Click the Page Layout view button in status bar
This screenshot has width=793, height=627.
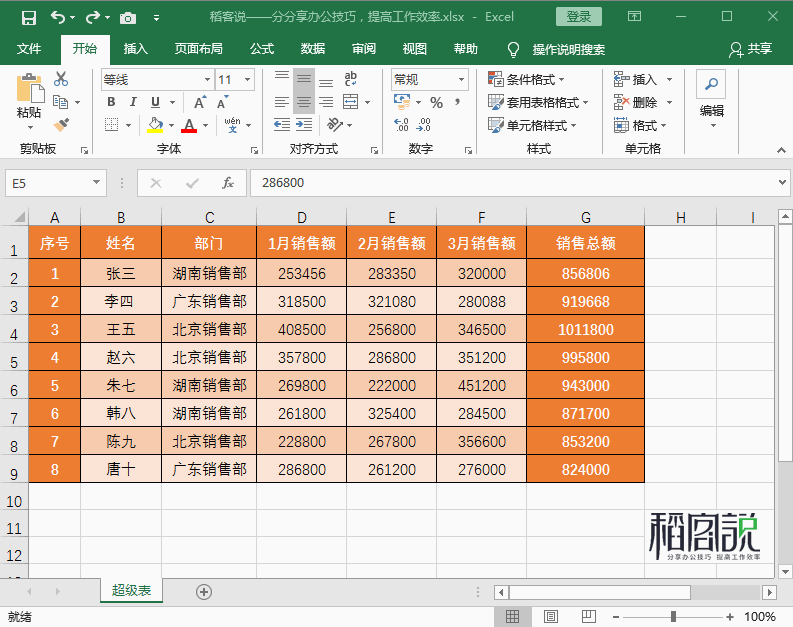(x=551, y=616)
